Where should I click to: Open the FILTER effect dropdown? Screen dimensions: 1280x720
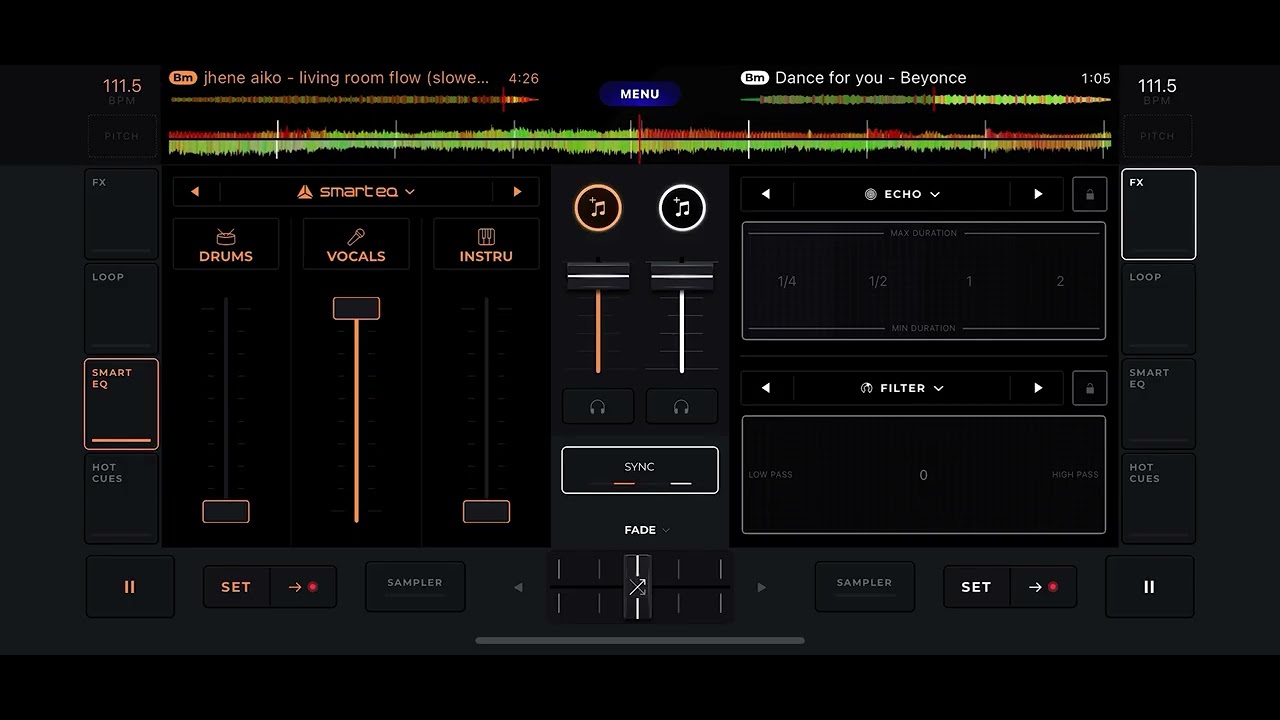903,388
